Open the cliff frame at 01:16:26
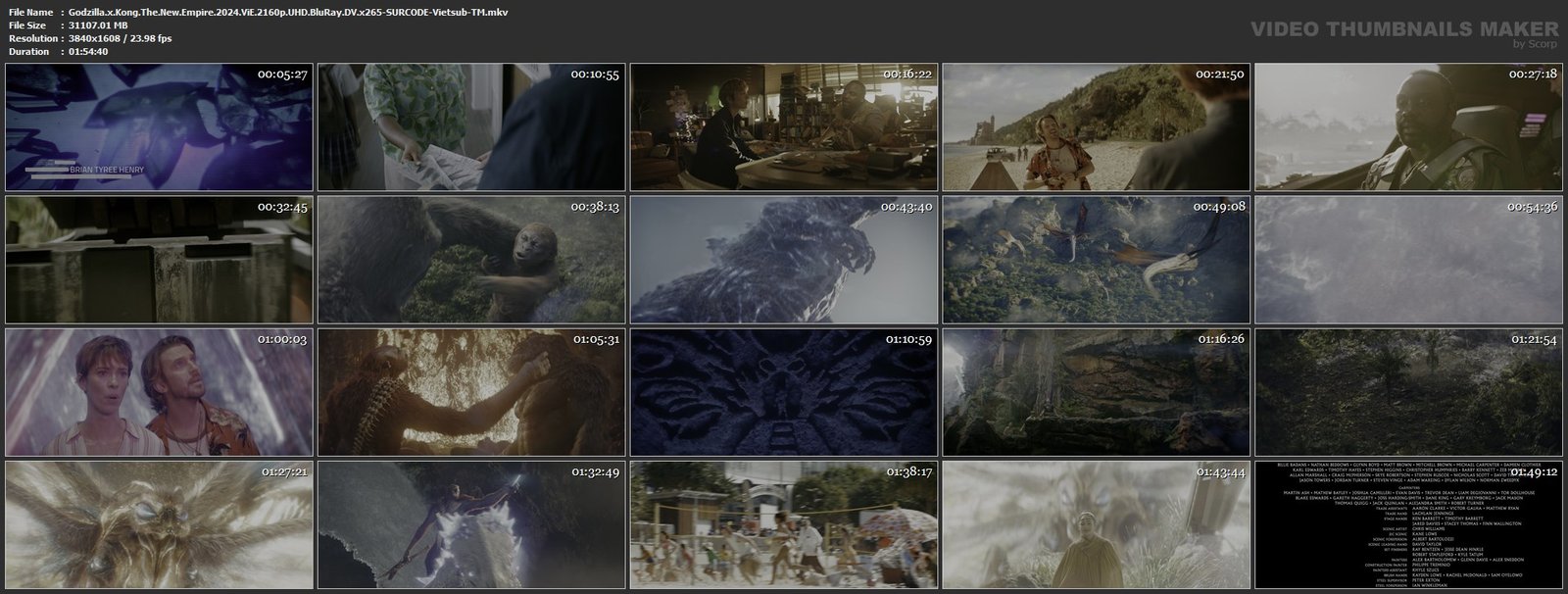The width and height of the screenshot is (1568, 594). [1096, 392]
